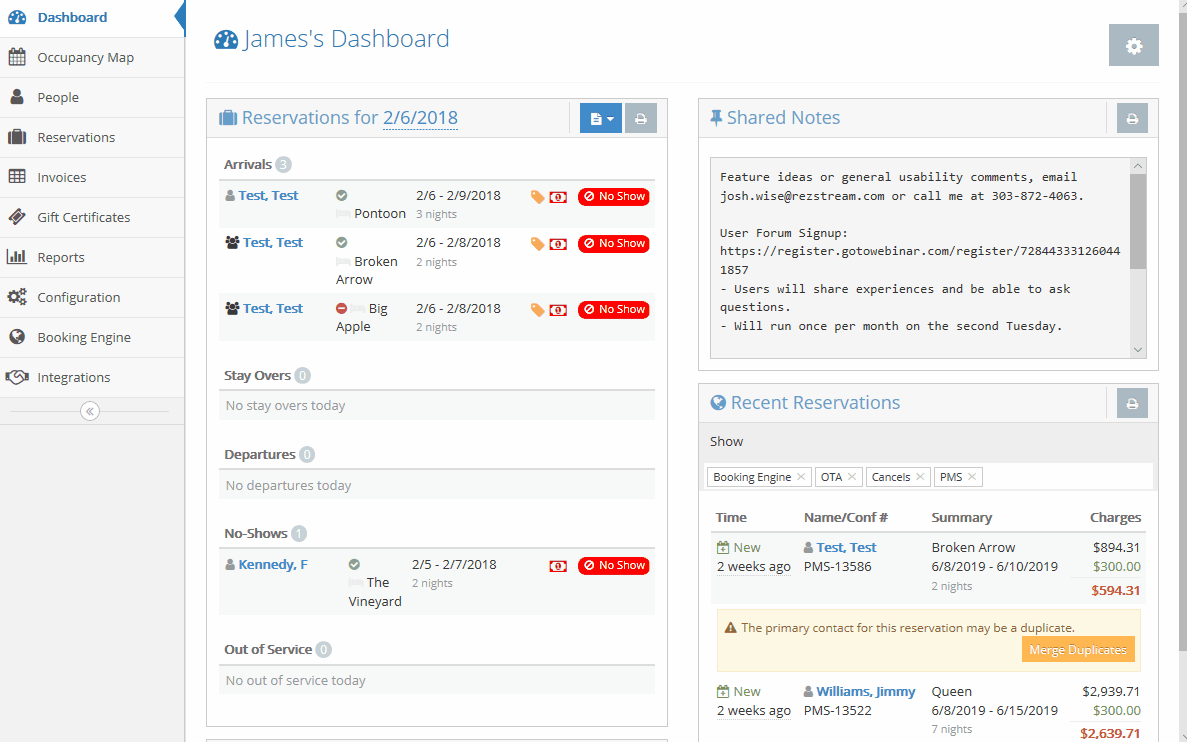Open Configuration settings page
This screenshot has width=1187, height=742.
click(x=92, y=298)
